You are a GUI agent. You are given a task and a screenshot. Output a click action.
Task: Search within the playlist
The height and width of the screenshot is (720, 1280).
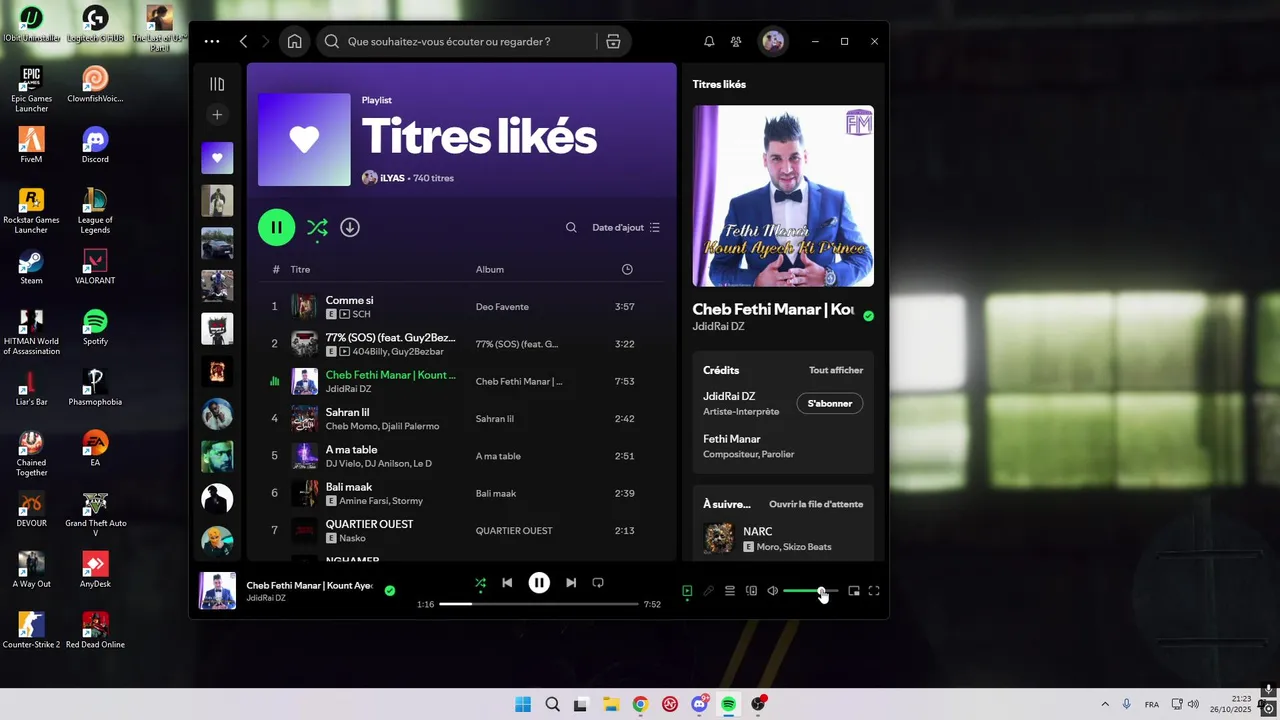pos(571,228)
